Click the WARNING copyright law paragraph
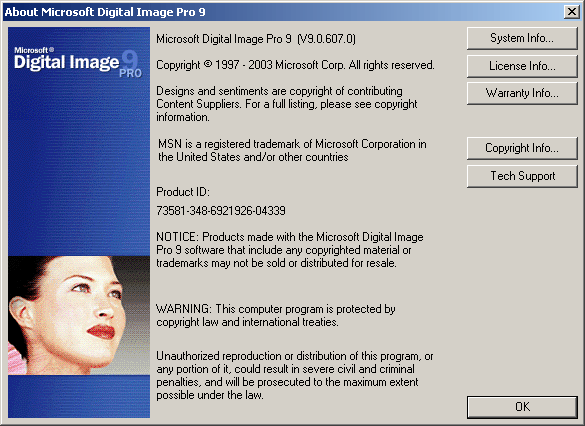585x426 pixels. click(x=275, y=315)
